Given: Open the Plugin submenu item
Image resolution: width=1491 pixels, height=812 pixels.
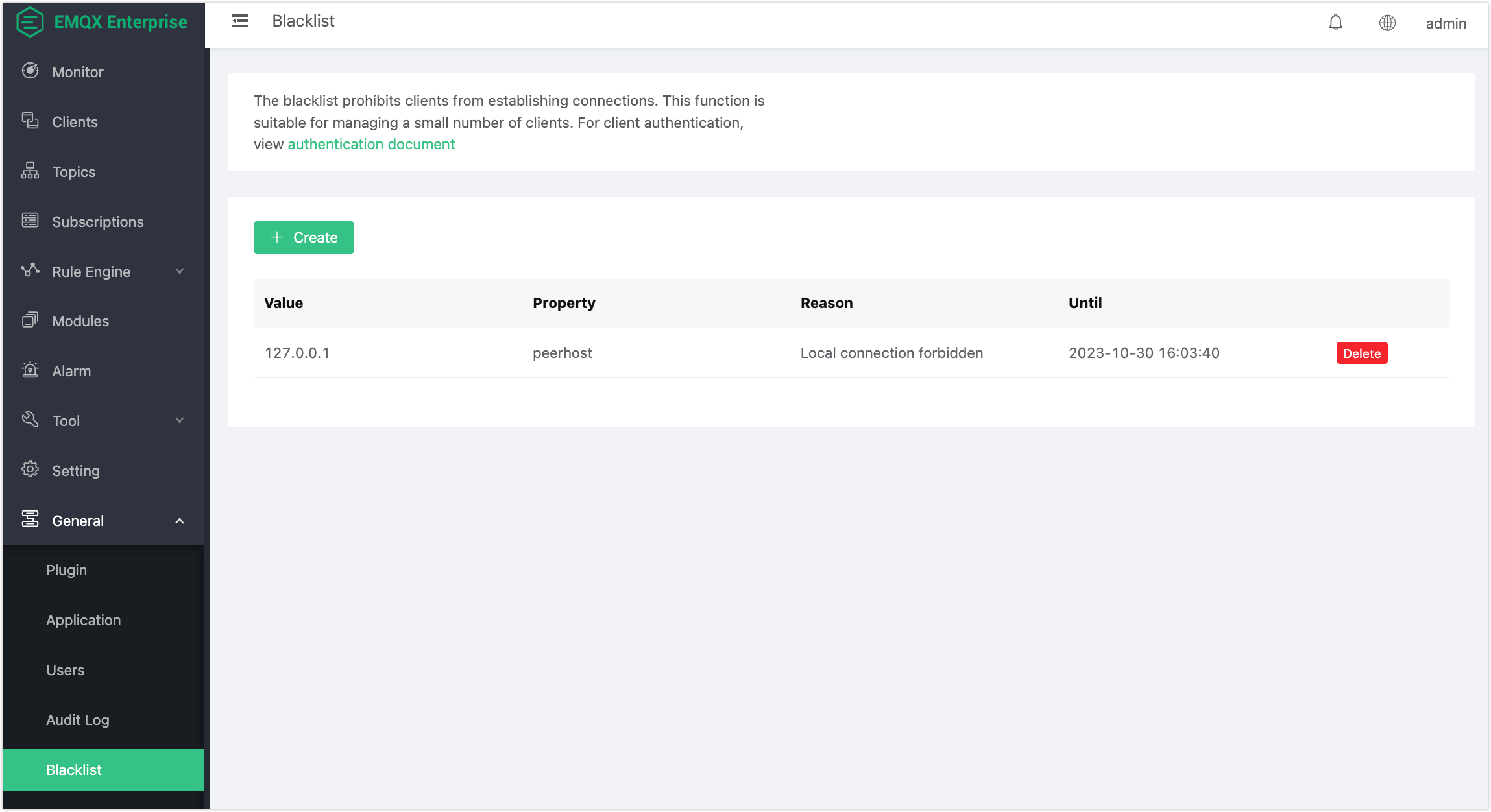Looking at the screenshot, I should coord(66,570).
